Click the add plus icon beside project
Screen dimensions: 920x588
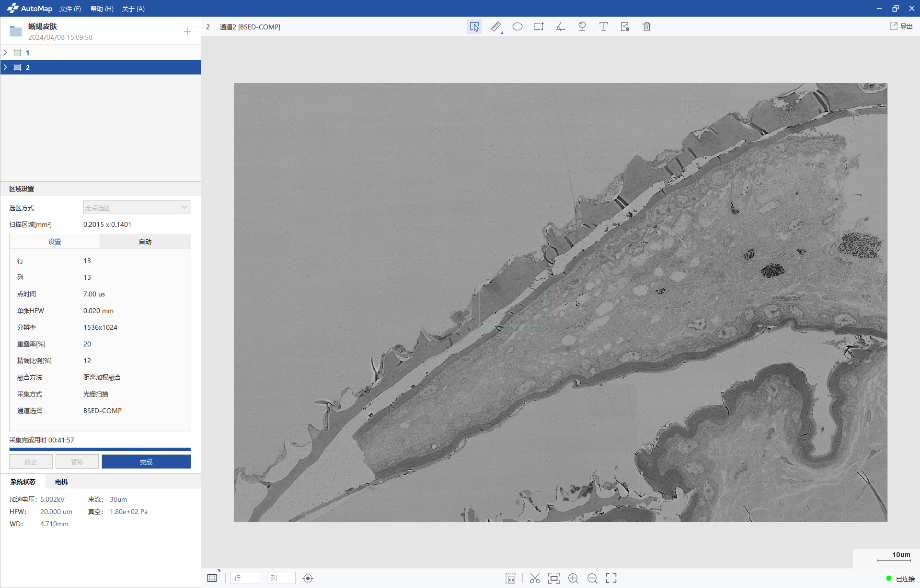tap(187, 31)
